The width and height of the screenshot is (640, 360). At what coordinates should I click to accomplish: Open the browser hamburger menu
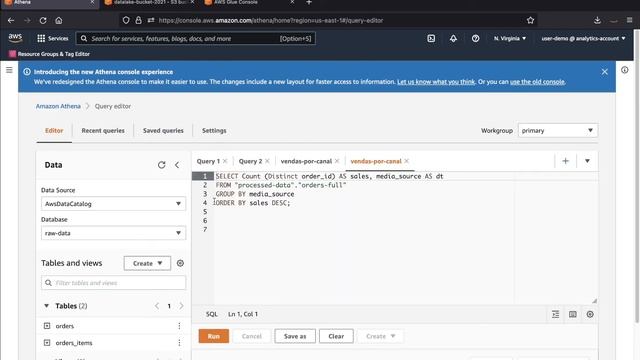click(x=629, y=20)
